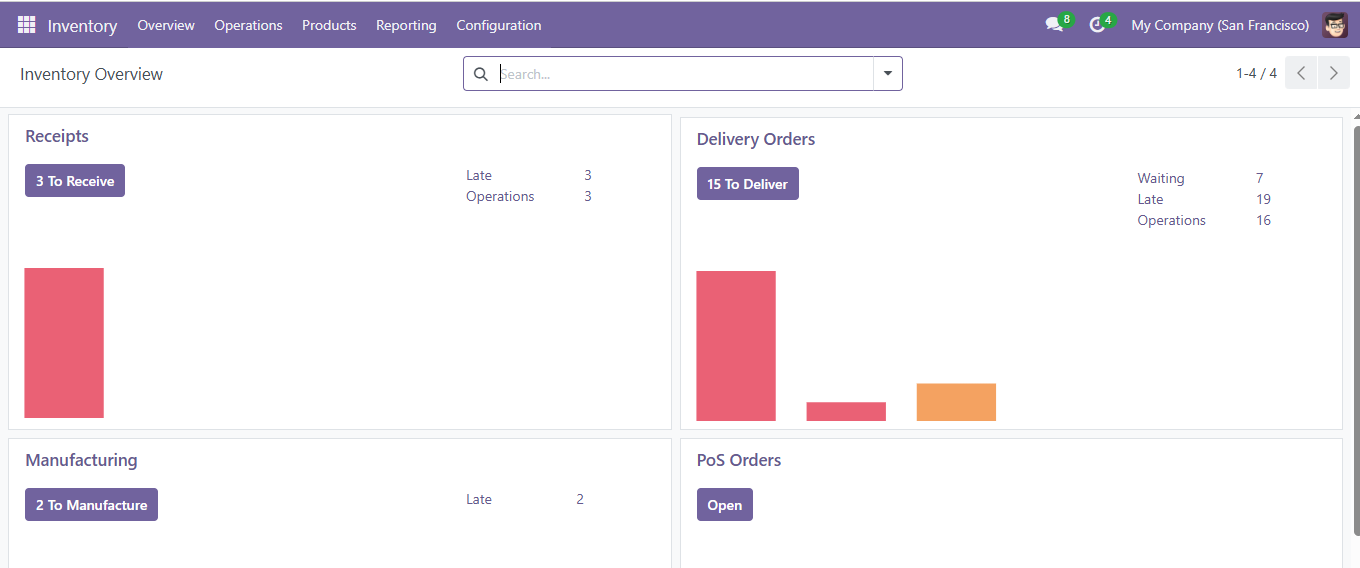Click the 2 To Manufacture button
The image size is (1360, 568).
coord(91,505)
